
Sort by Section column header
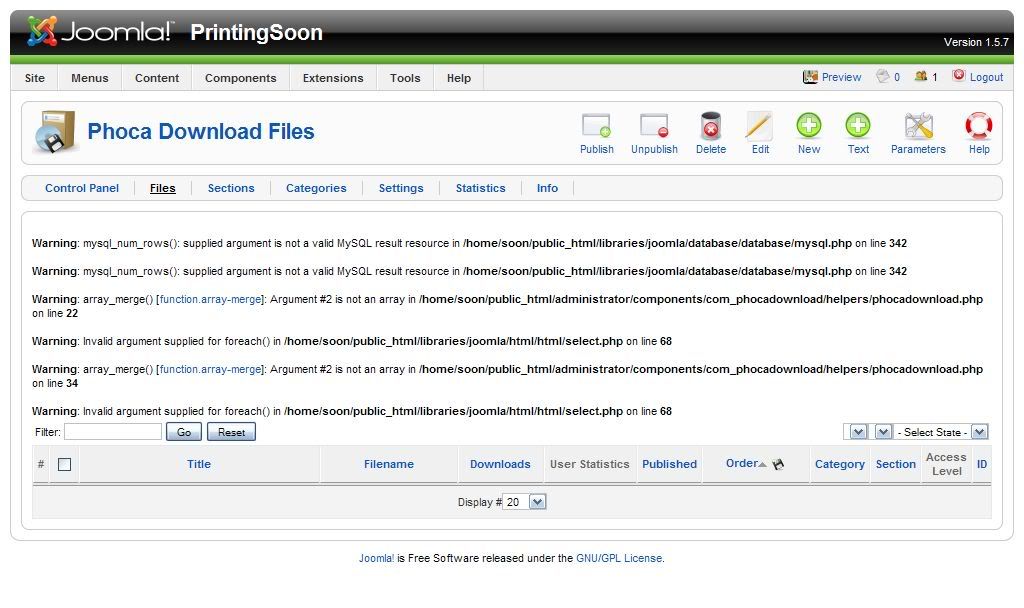[x=895, y=464]
